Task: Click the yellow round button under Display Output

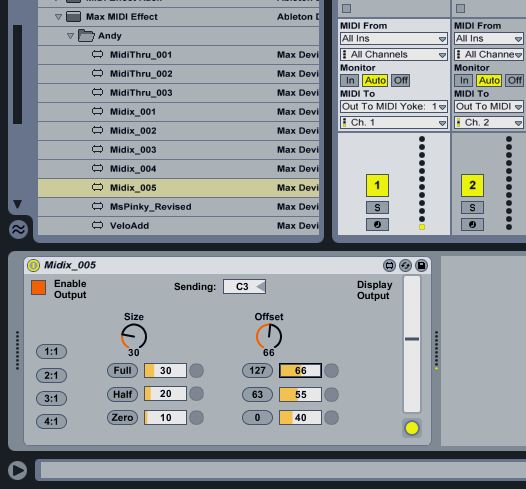Action: click(412, 428)
